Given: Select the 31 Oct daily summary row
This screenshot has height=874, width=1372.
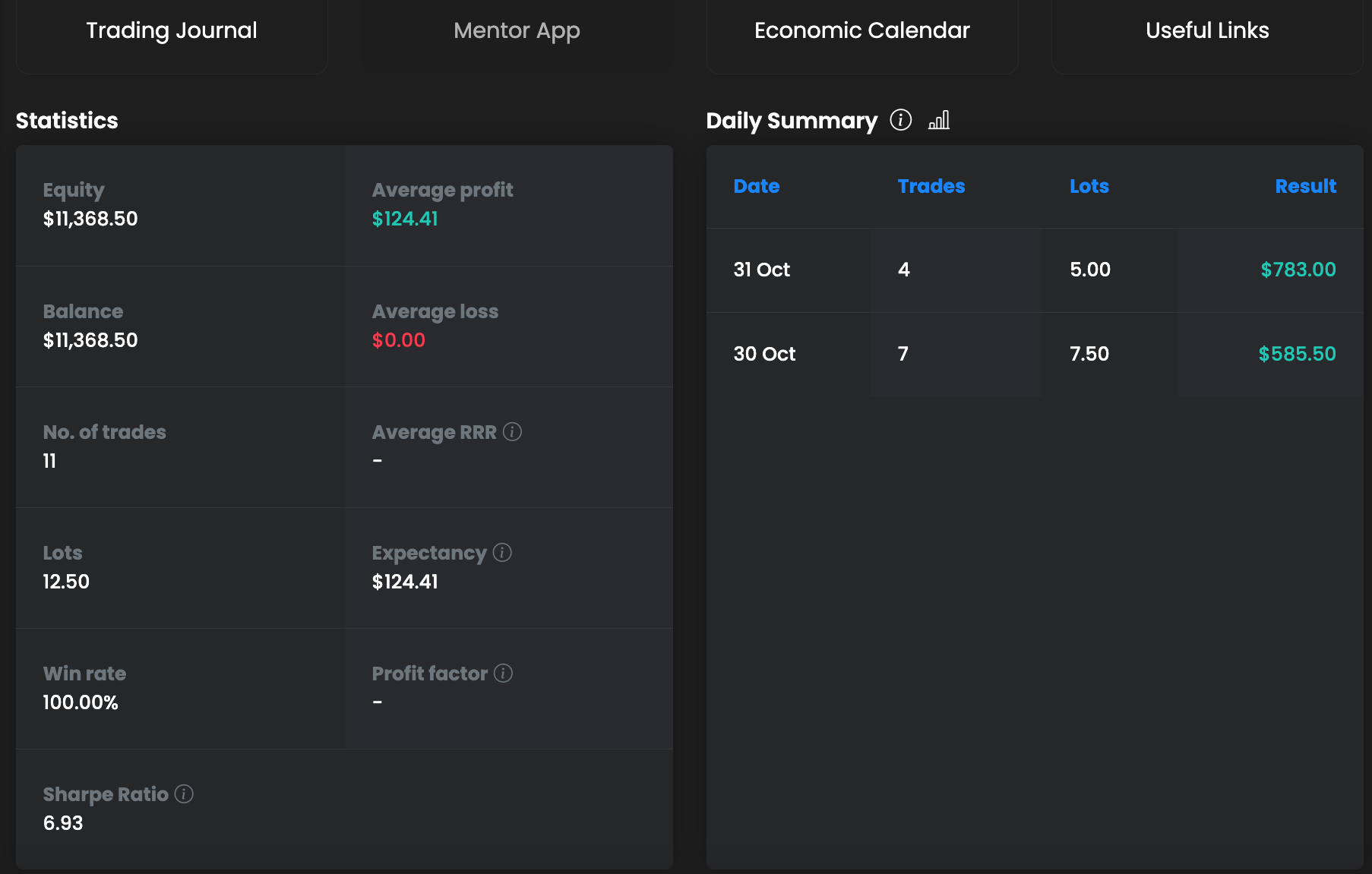Looking at the screenshot, I should (762, 270).
